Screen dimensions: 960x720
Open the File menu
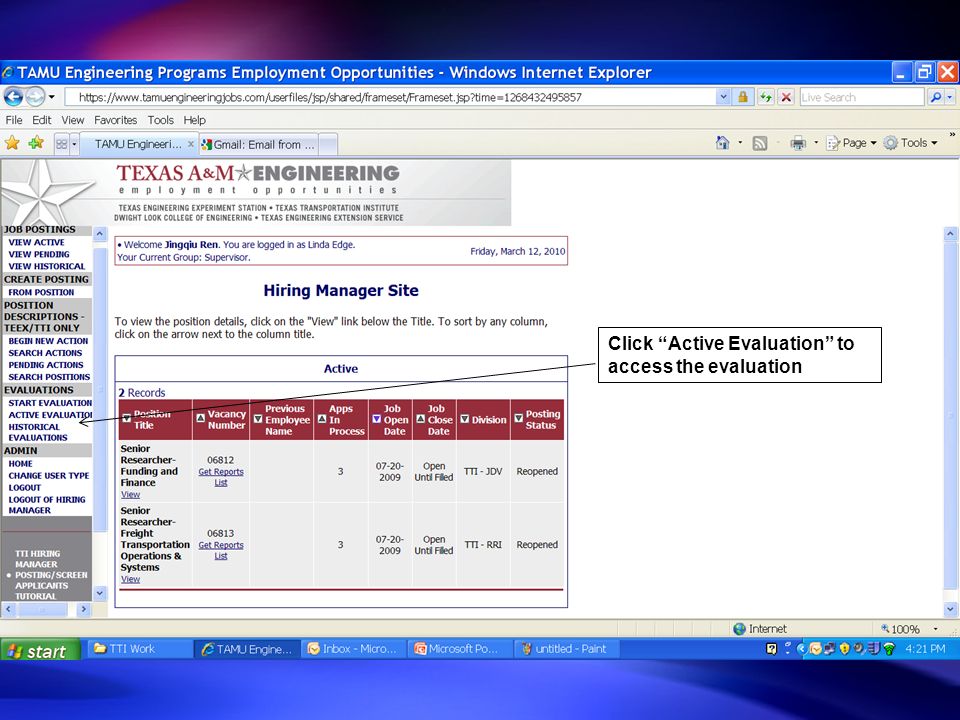pyautogui.click(x=13, y=120)
